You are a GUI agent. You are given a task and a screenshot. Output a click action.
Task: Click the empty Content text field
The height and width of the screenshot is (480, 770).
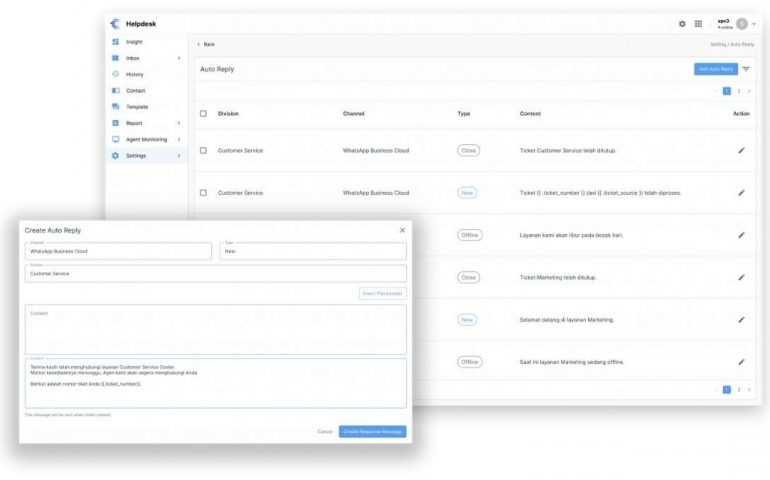215,330
